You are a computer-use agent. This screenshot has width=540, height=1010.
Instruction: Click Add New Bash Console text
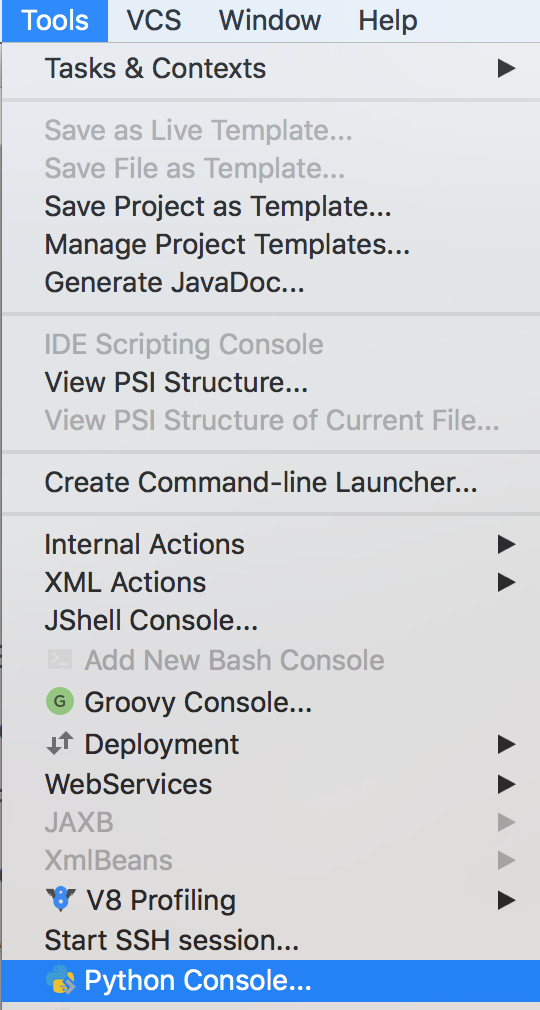235,660
